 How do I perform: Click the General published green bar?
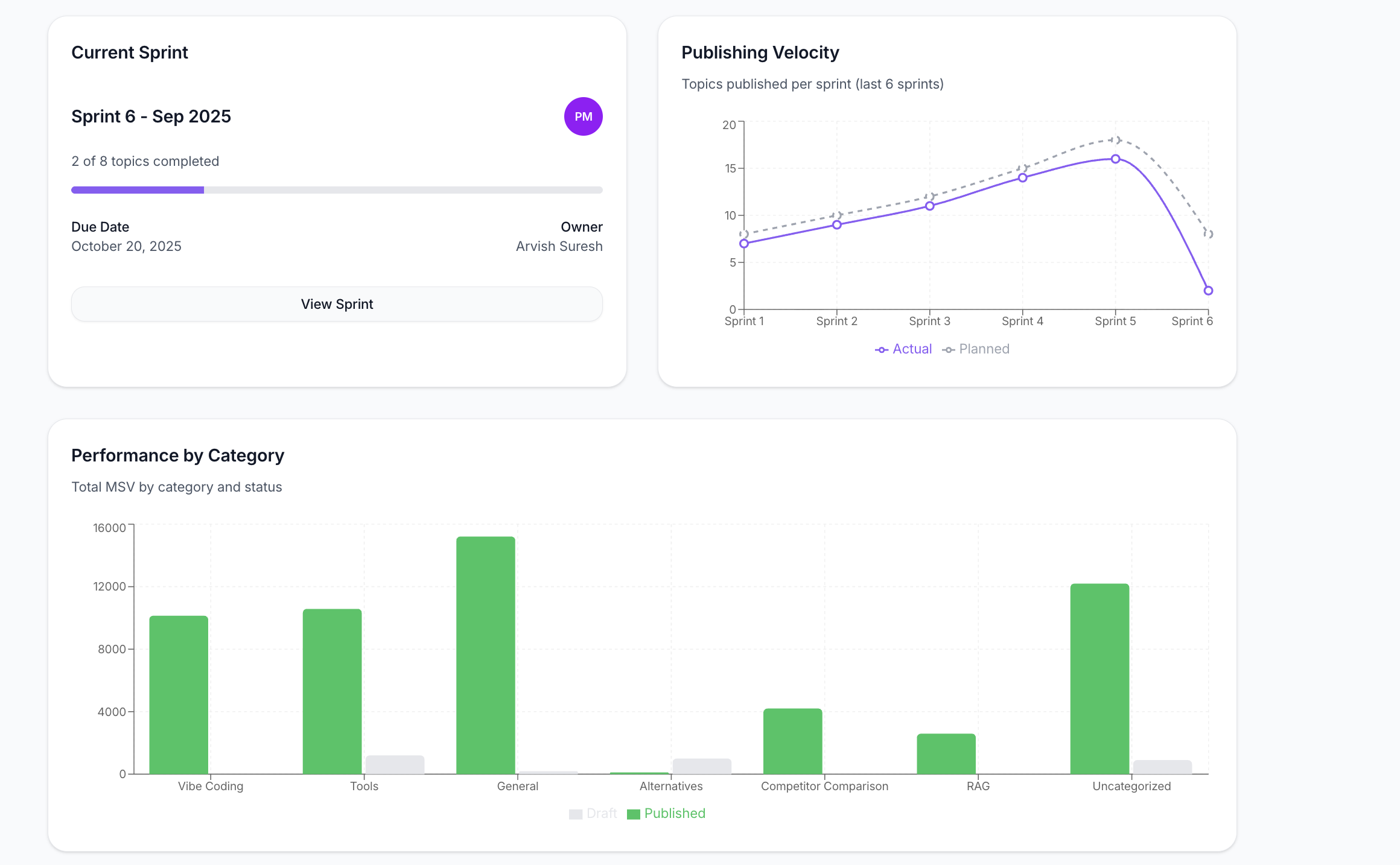[x=486, y=655]
